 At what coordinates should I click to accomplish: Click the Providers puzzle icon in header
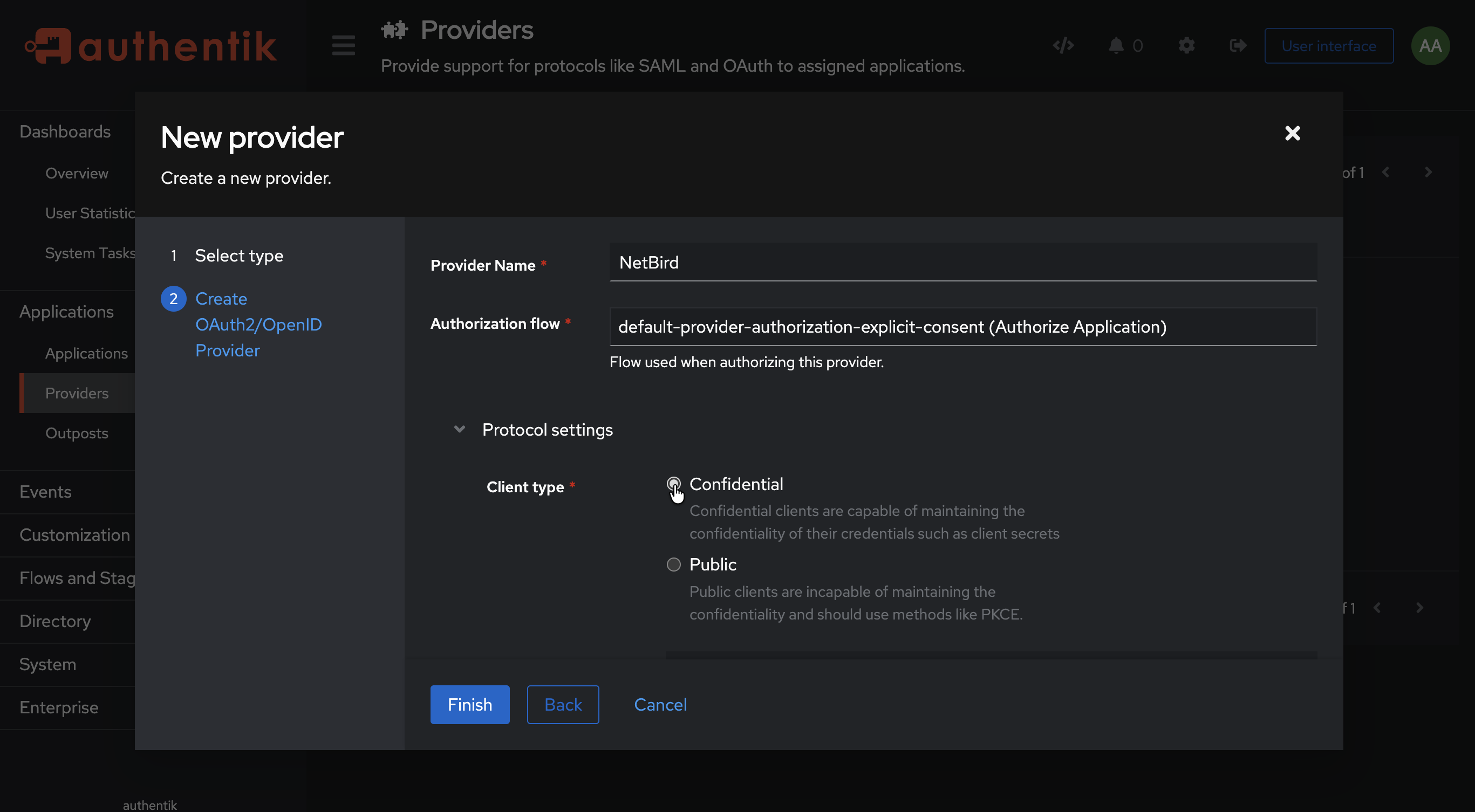394,29
